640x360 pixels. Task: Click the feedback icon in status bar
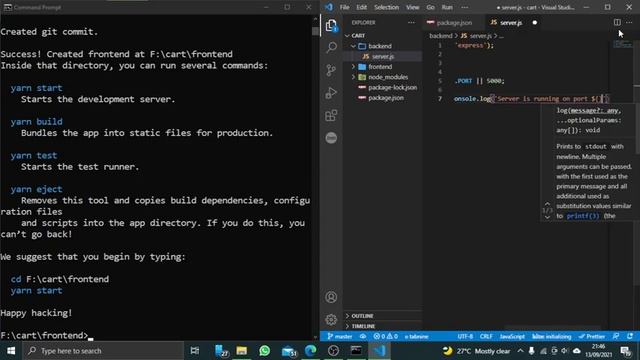pos(616,336)
